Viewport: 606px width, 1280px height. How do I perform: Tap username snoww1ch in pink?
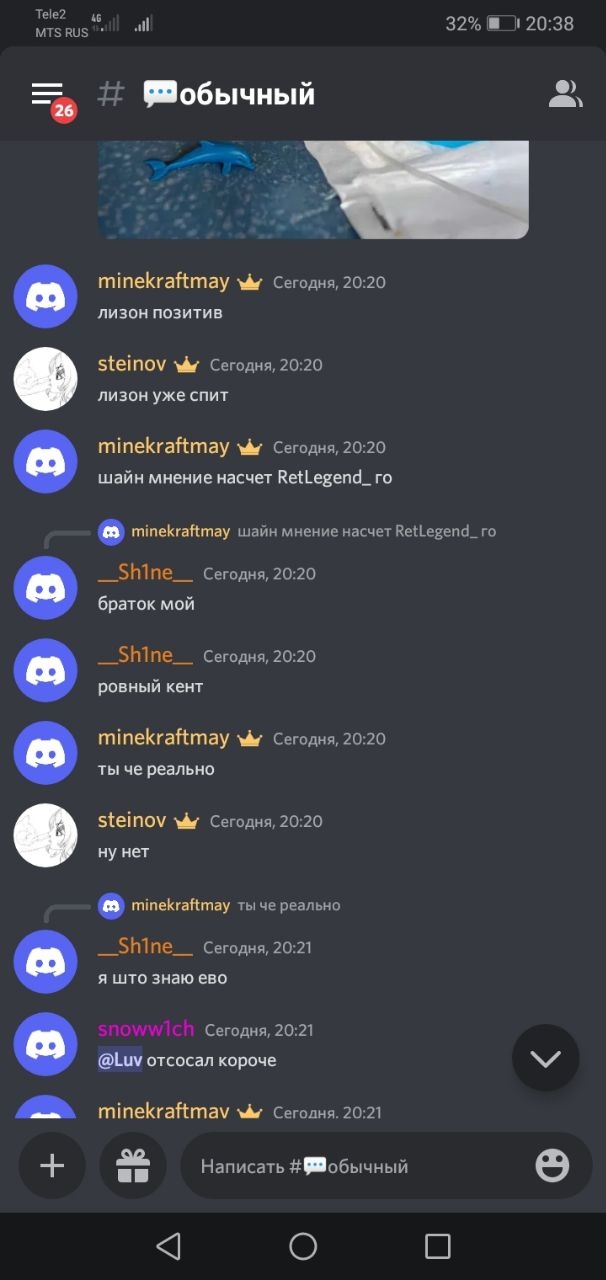pos(146,1029)
